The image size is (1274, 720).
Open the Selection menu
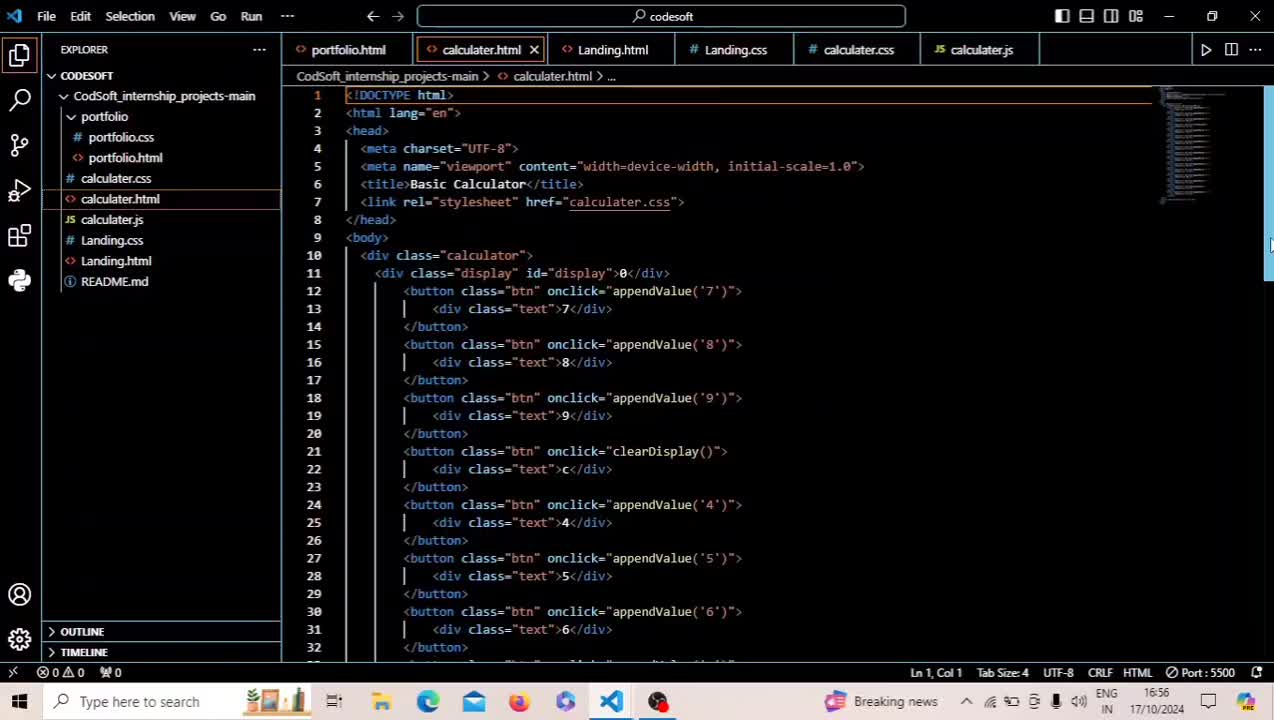tap(130, 16)
